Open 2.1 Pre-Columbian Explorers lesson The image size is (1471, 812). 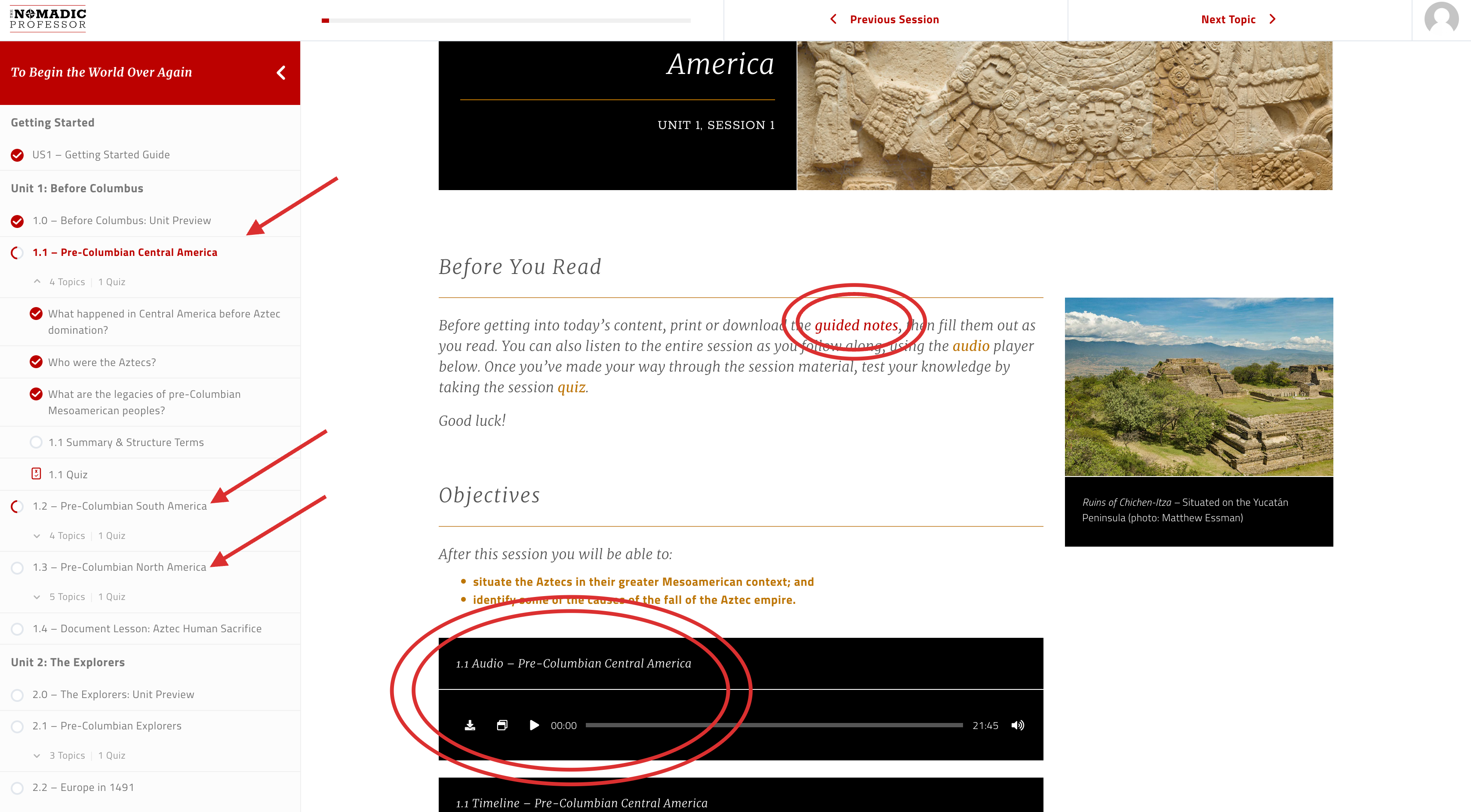click(107, 726)
